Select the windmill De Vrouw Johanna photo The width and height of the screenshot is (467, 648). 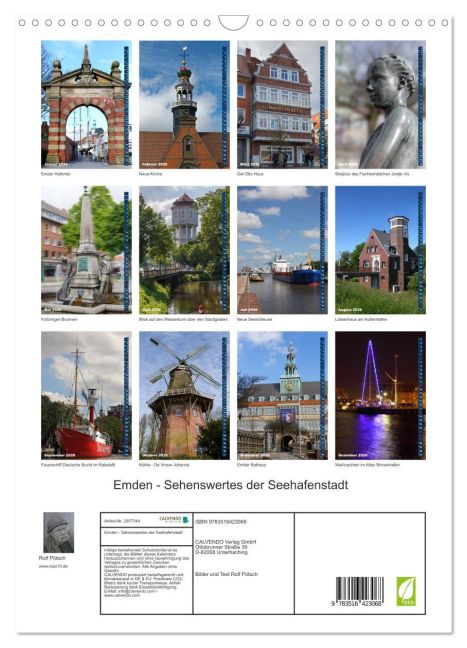click(184, 395)
